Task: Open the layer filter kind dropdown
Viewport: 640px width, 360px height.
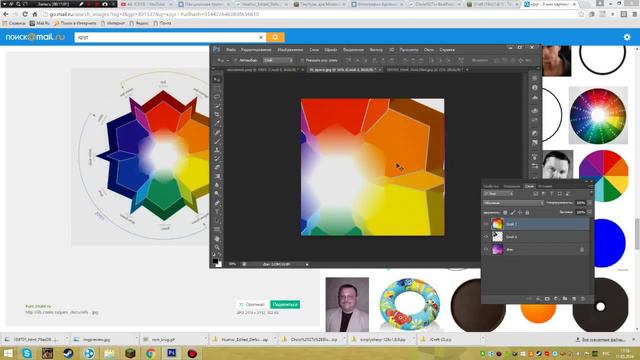Action: (x=498, y=193)
